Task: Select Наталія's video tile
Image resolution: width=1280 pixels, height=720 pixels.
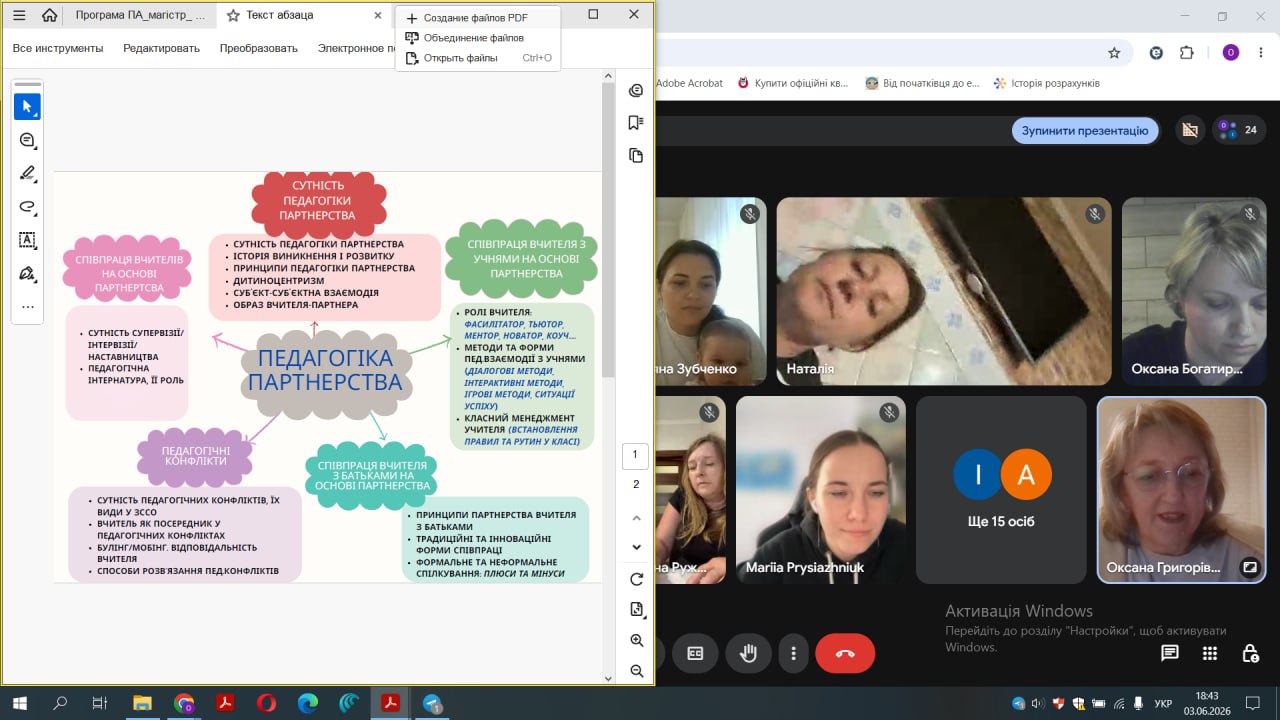Action: (x=944, y=291)
